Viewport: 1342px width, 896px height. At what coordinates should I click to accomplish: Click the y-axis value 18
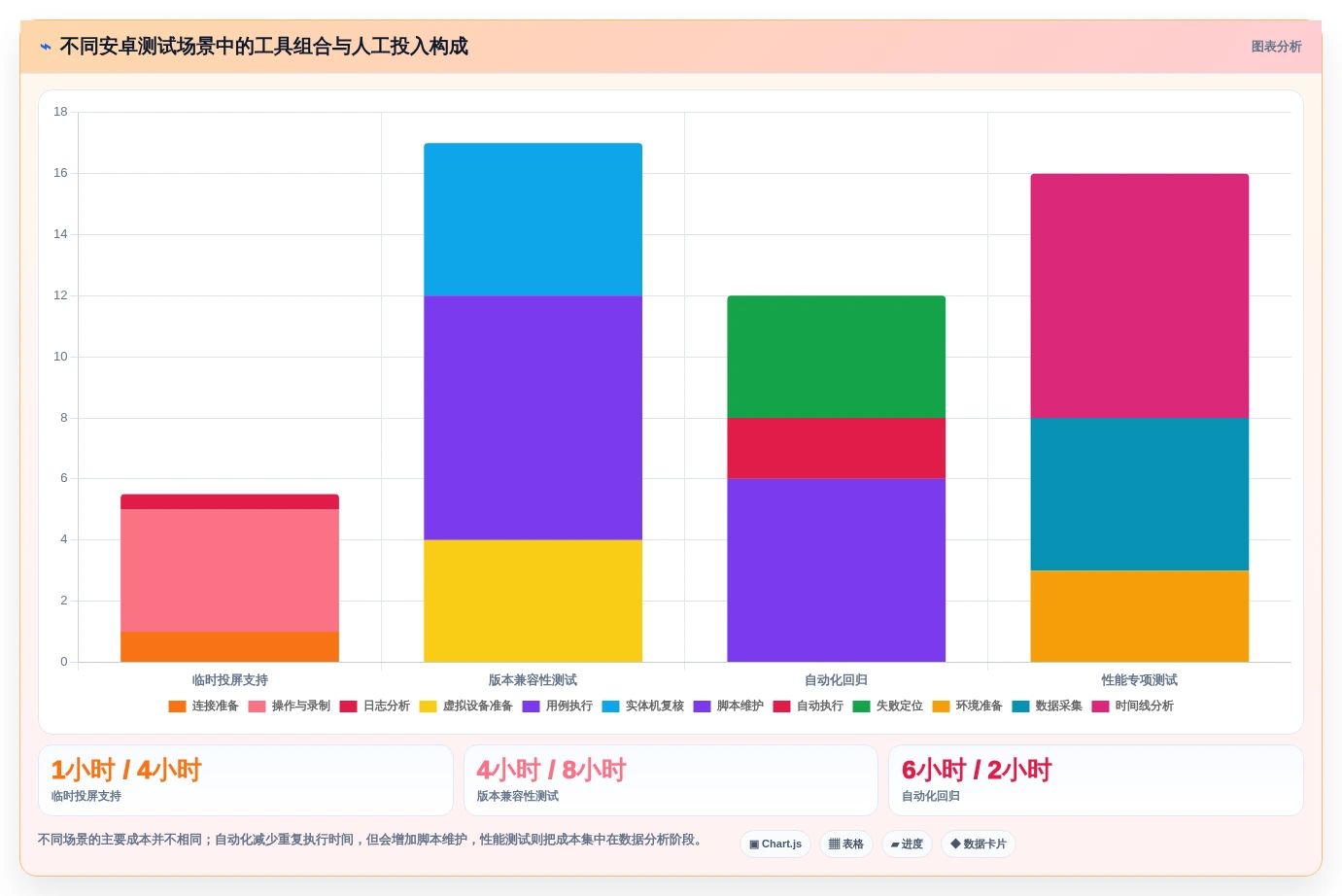[x=60, y=112]
